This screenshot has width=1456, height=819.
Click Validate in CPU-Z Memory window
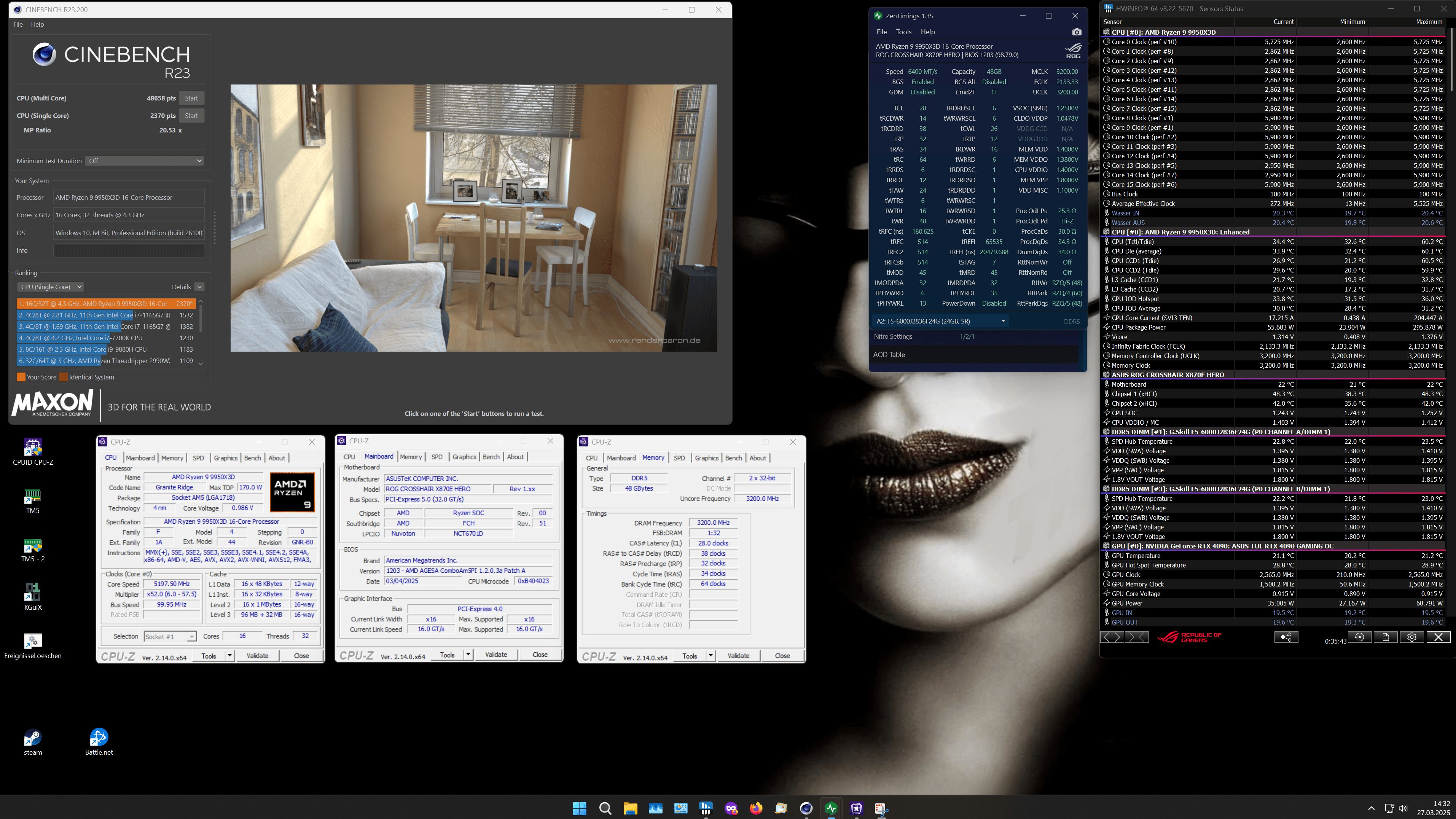738,656
